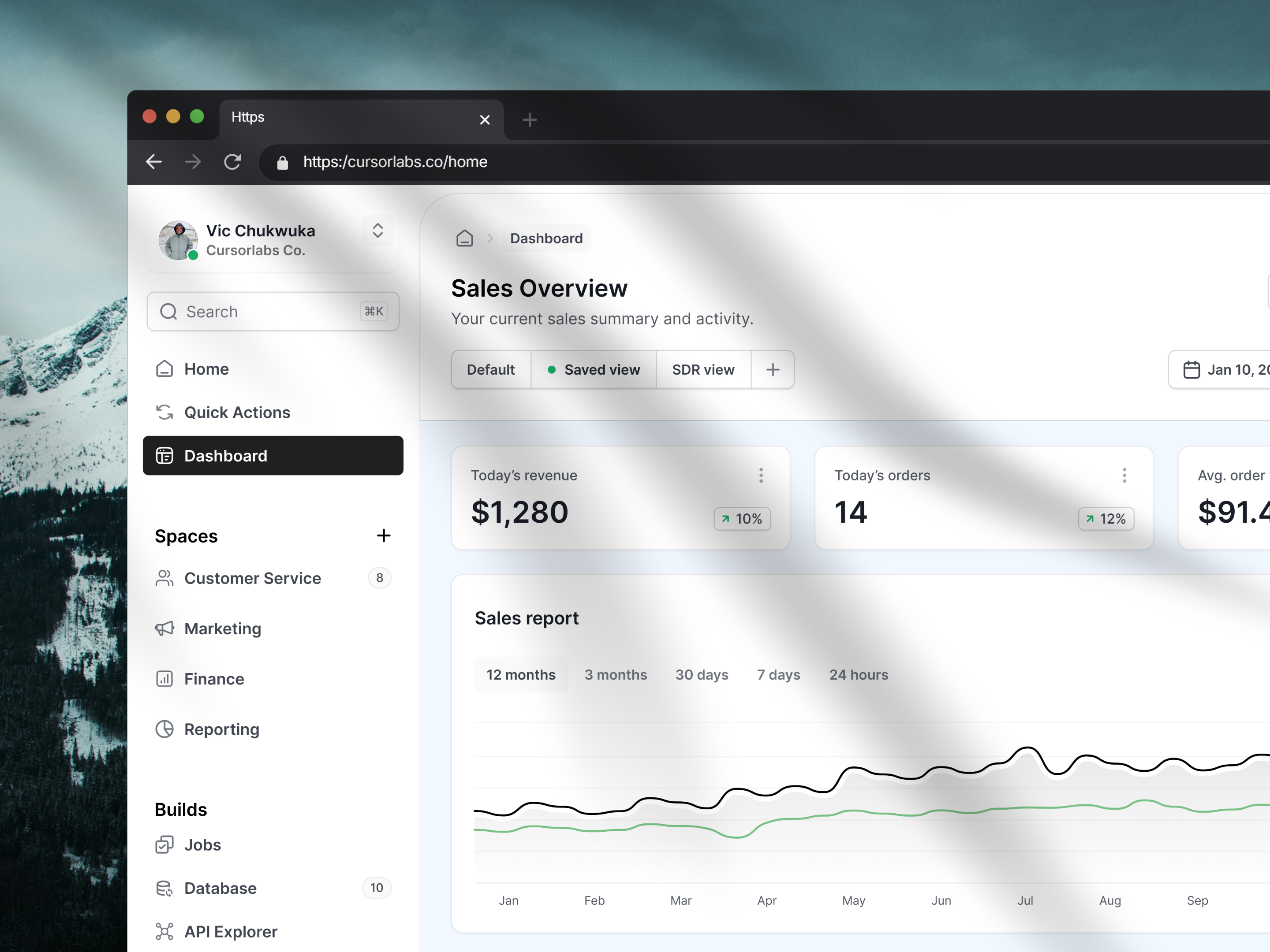Open the Customer Service space
This screenshot has width=1270, height=952.
coord(253,578)
